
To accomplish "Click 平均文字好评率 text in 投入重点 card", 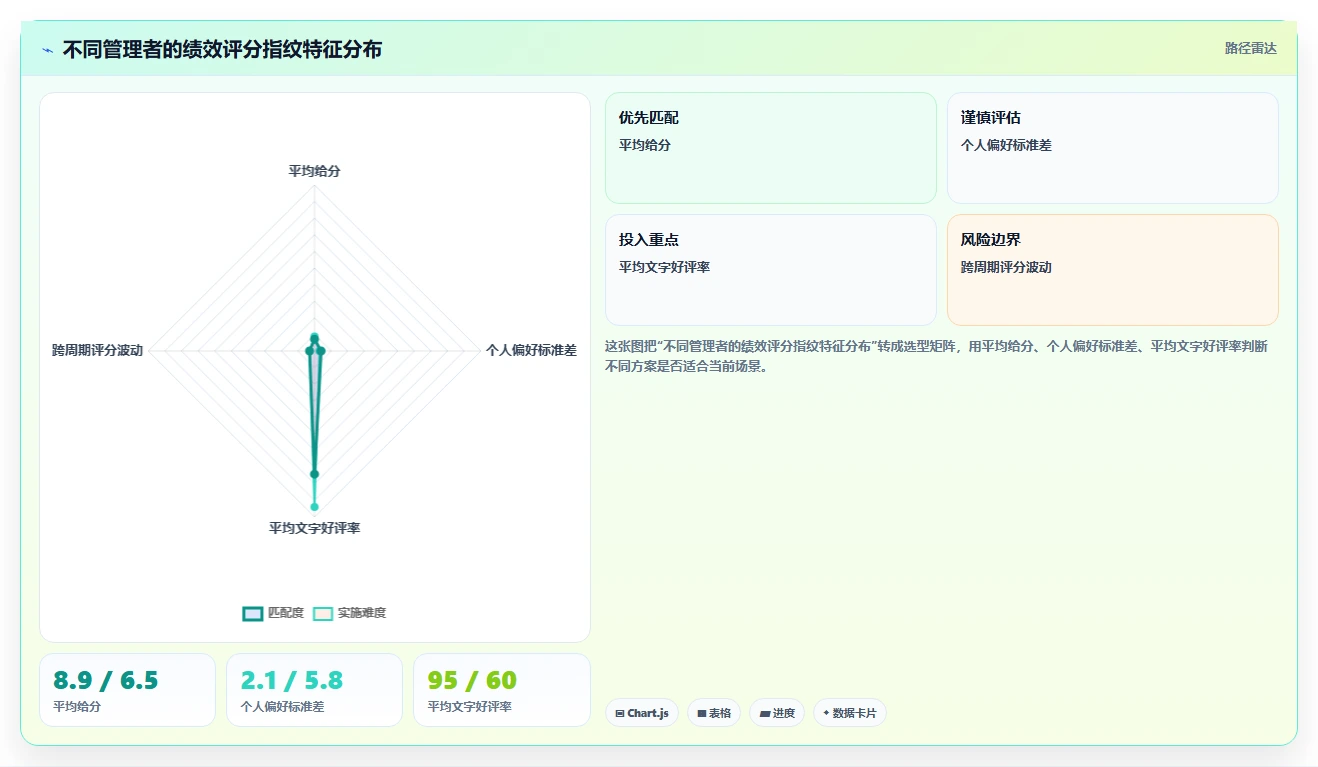I will pyautogui.click(x=664, y=267).
